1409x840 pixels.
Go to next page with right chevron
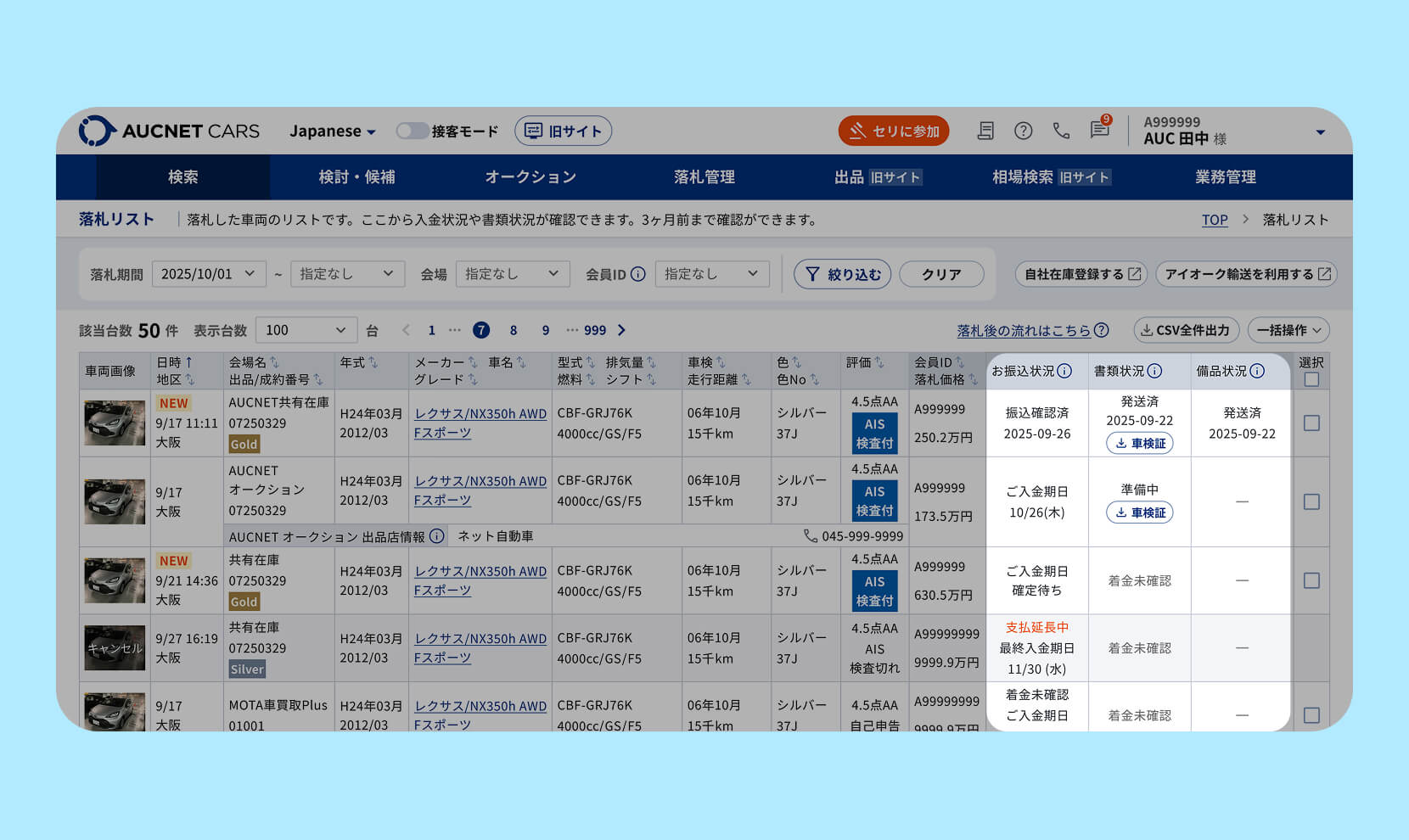click(621, 330)
